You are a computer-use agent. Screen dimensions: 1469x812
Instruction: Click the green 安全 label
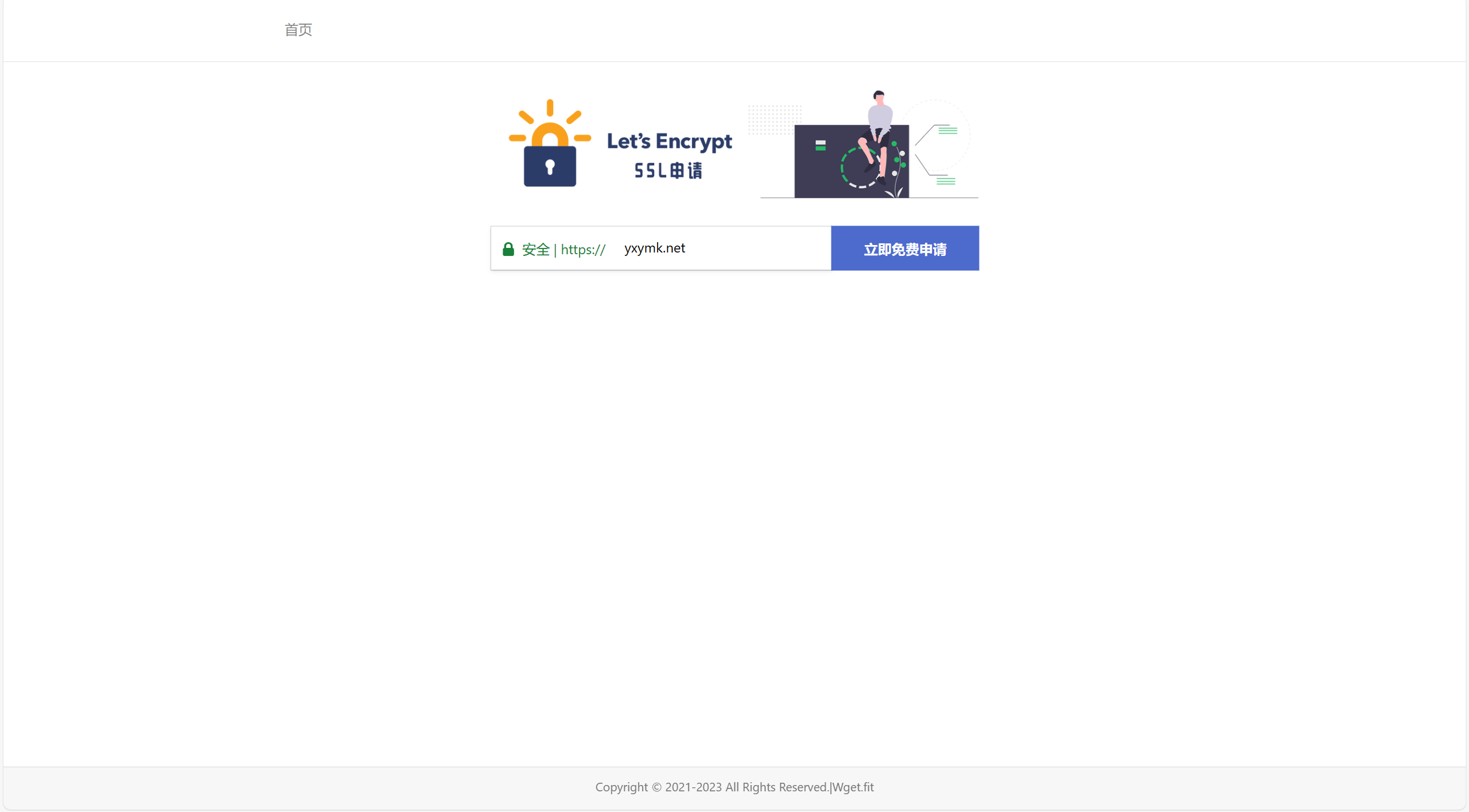(x=536, y=250)
